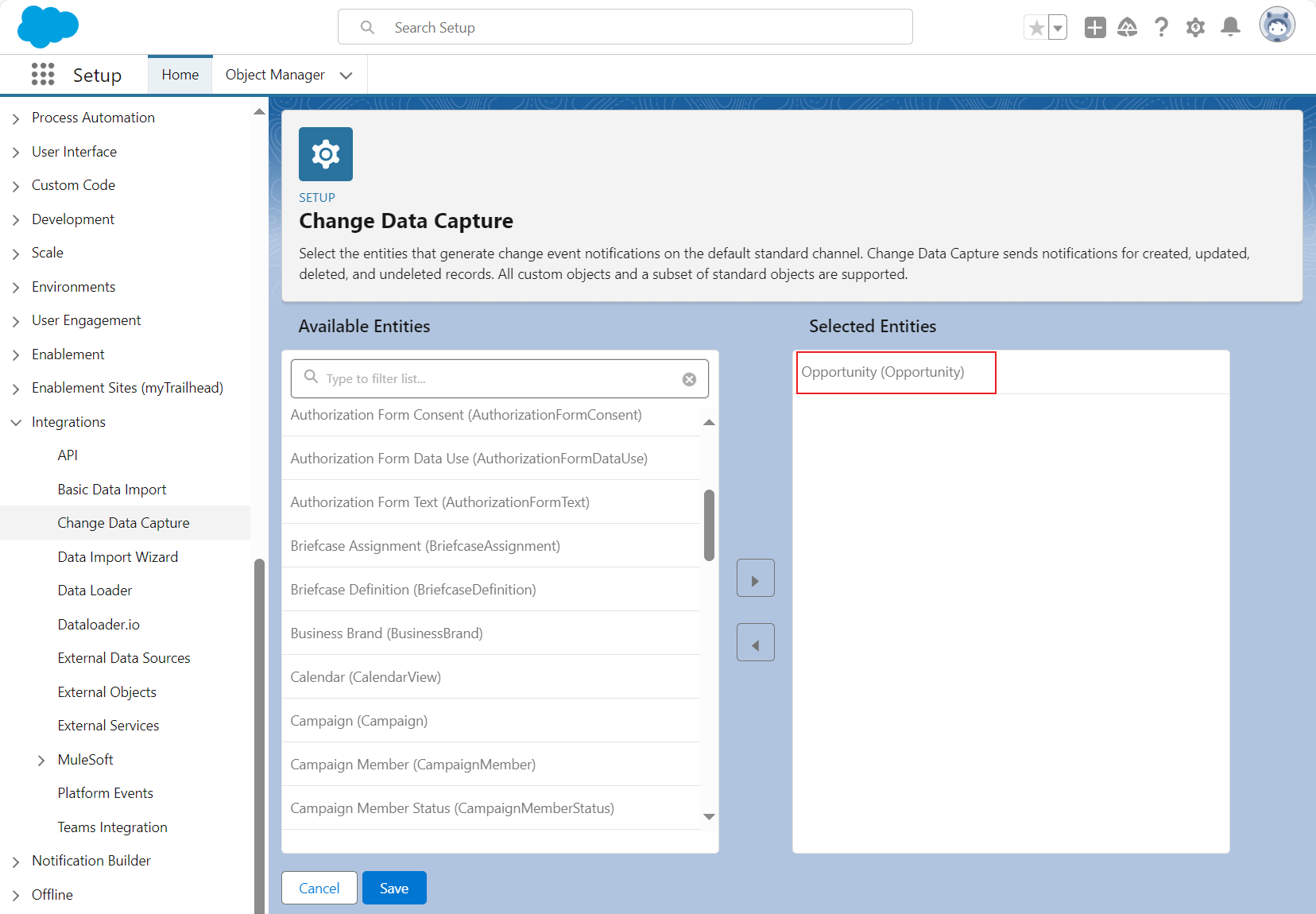Switch to the Home tab

click(180, 75)
